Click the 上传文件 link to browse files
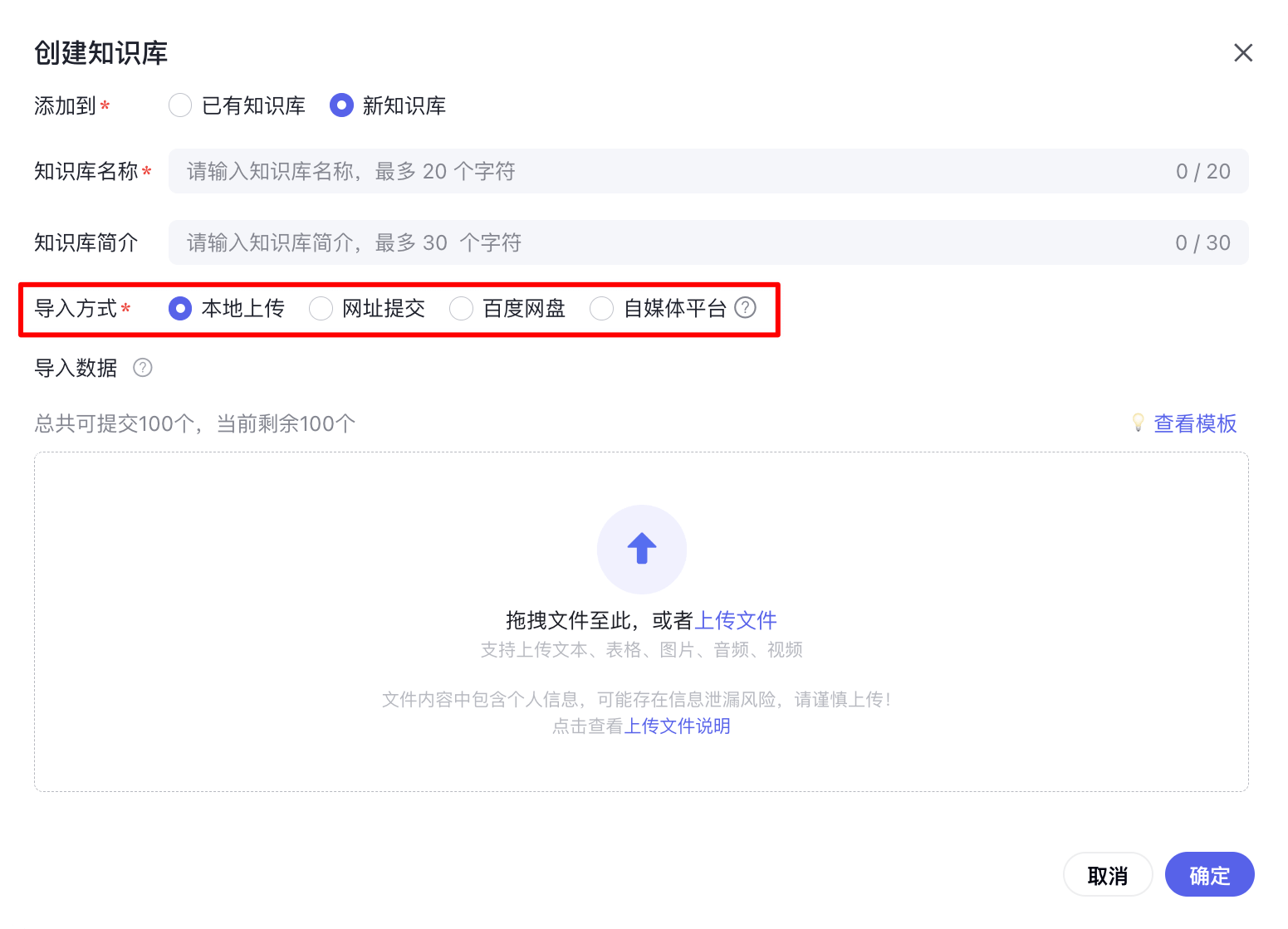Screen dimensions: 1288x929 point(736,620)
